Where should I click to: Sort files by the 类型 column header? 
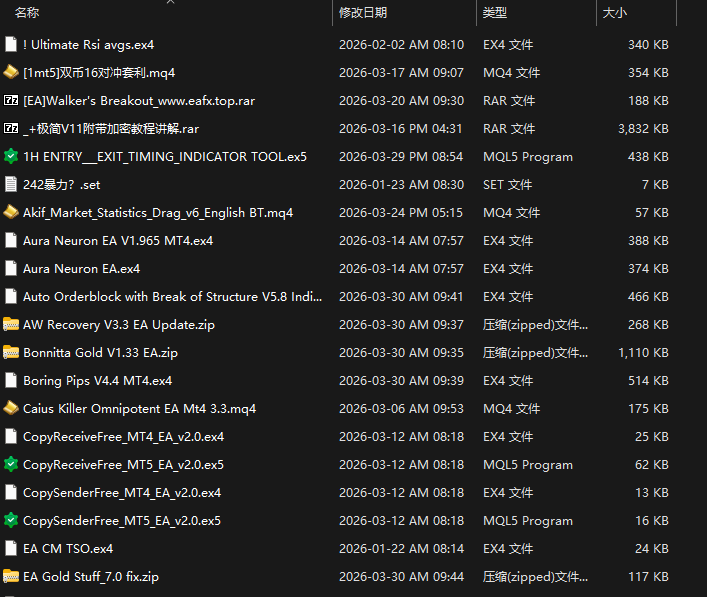pyautogui.click(x=495, y=13)
